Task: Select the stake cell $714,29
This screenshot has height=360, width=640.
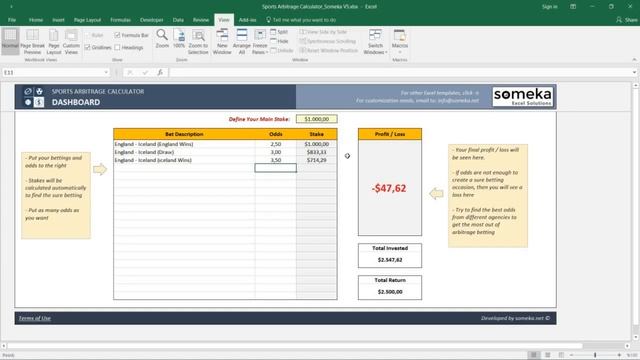Action: pyautogui.click(x=316, y=160)
